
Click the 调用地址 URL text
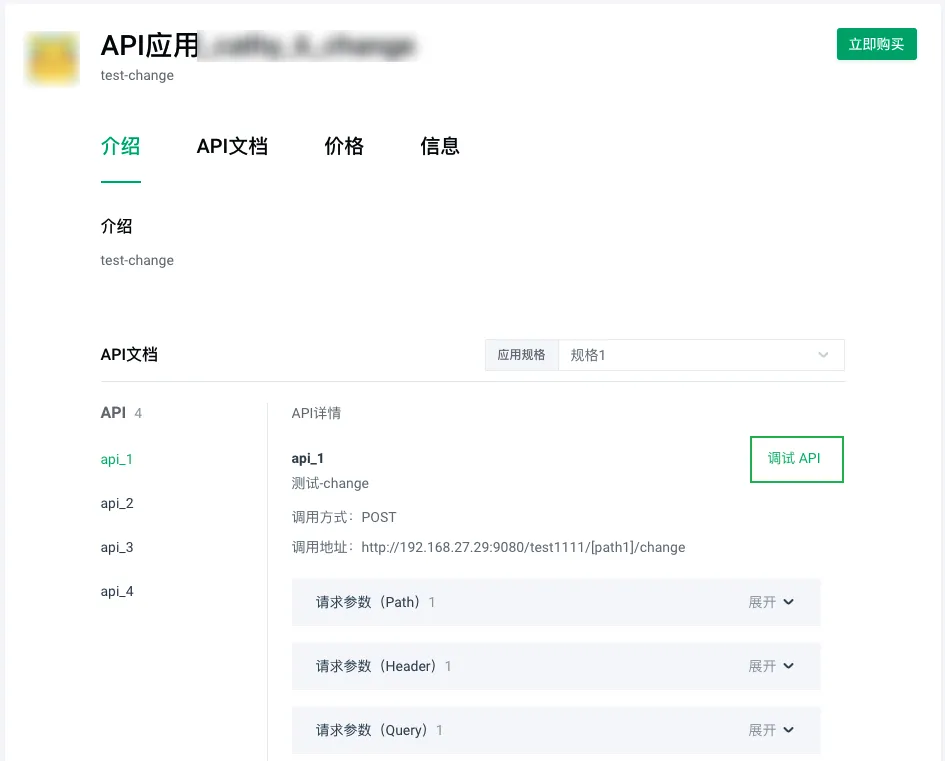point(523,548)
